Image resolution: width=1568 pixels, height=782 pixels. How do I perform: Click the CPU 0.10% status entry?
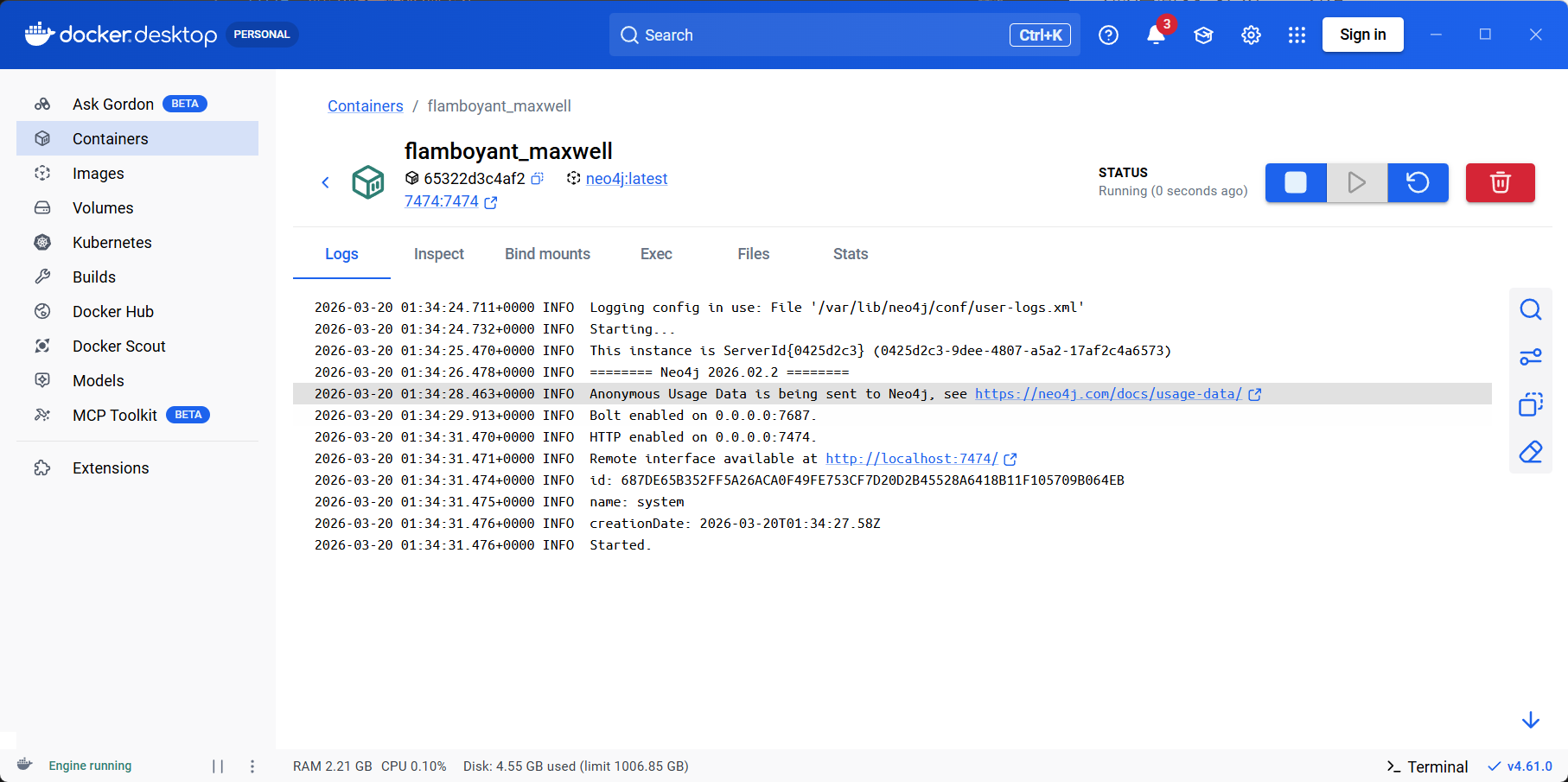pos(414,766)
